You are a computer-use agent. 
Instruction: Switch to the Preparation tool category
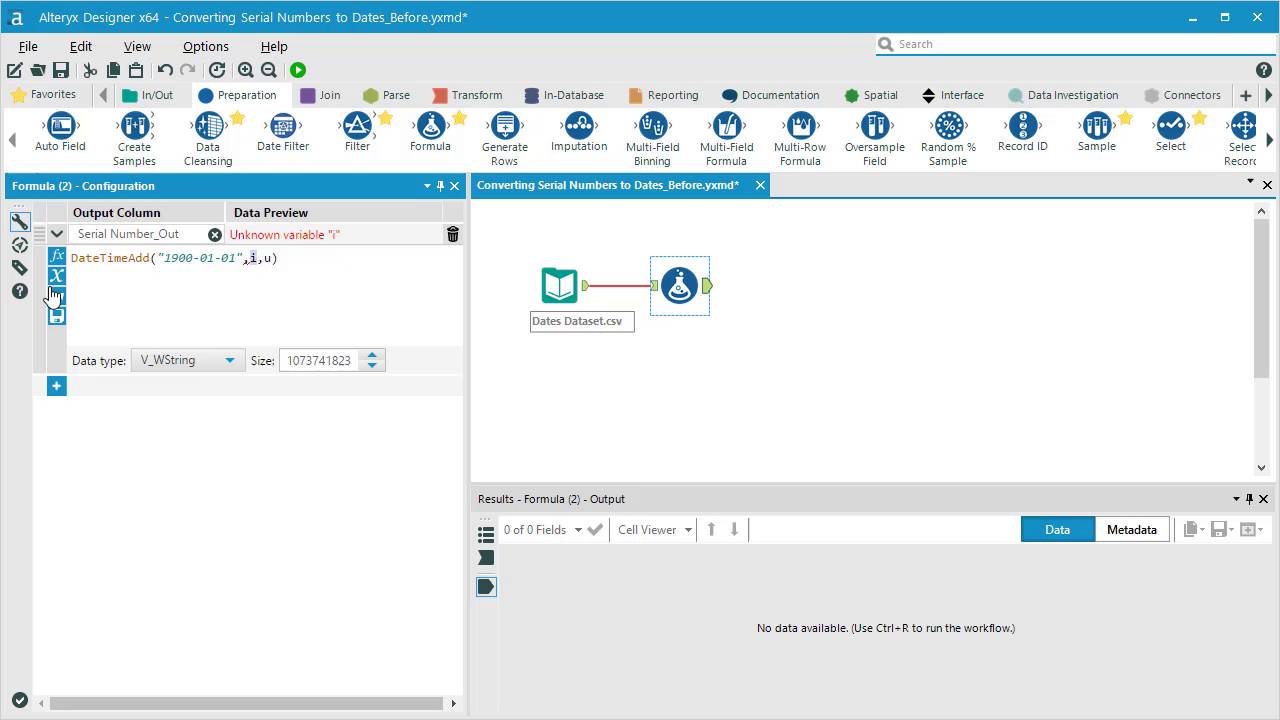pyautogui.click(x=237, y=95)
